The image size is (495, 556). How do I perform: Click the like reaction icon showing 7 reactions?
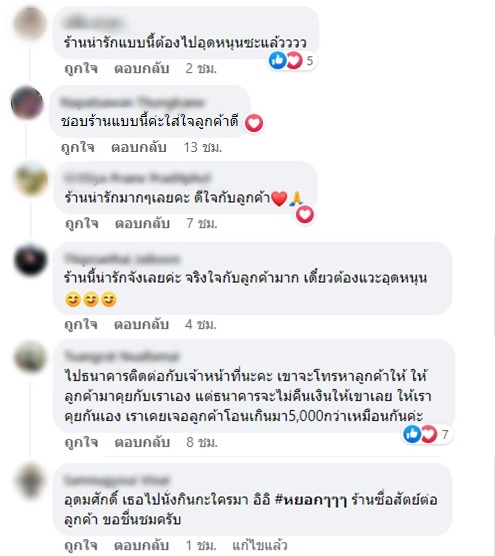click(412, 434)
